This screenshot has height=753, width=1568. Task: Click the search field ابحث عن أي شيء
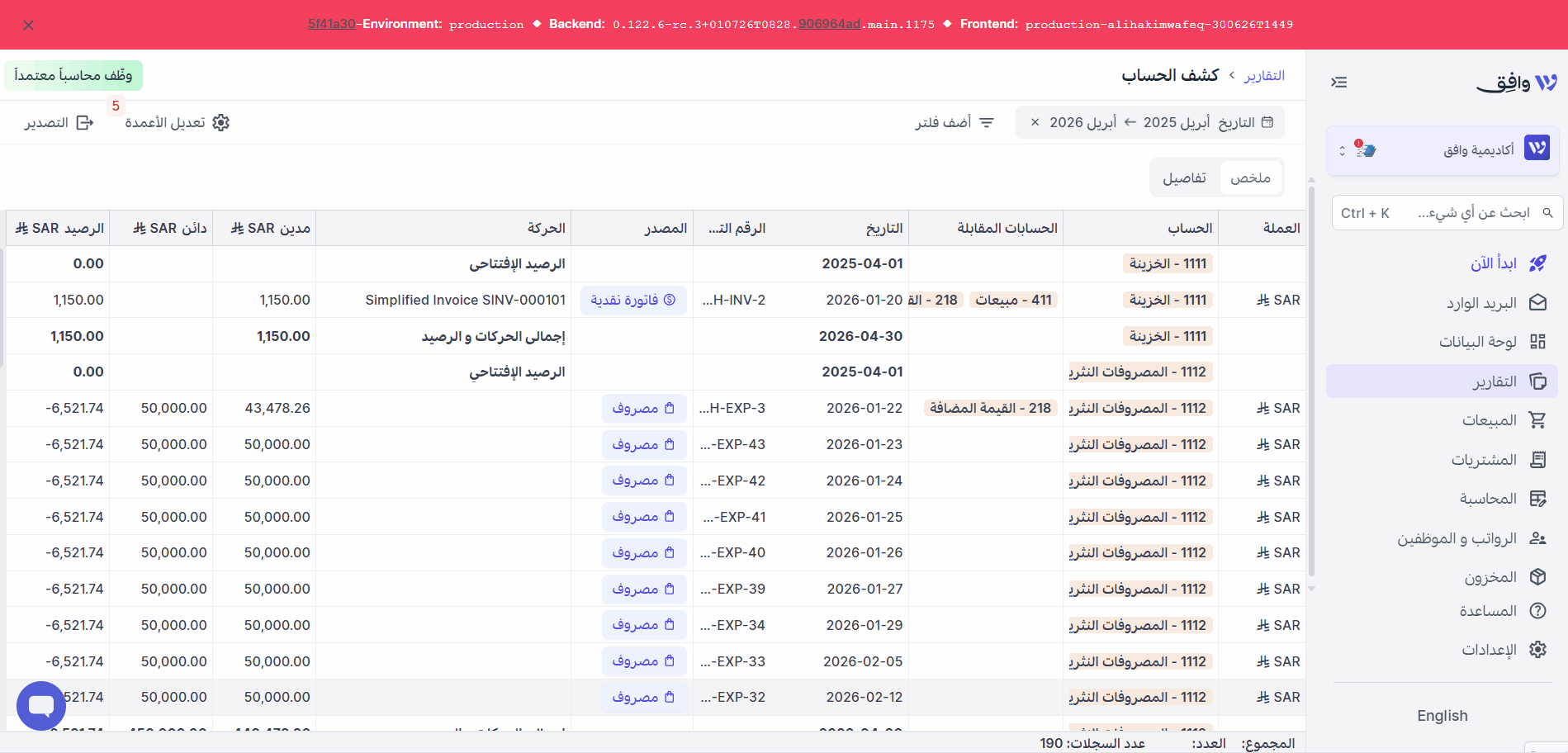[x=1447, y=213]
